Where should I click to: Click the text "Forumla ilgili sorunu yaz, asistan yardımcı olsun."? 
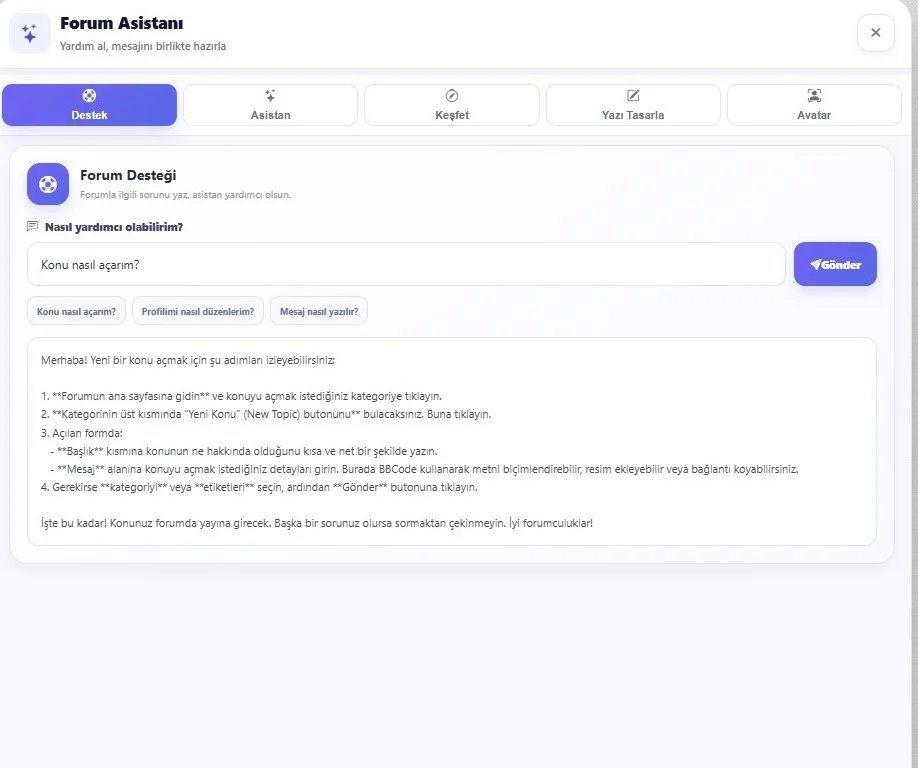[x=186, y=195]
